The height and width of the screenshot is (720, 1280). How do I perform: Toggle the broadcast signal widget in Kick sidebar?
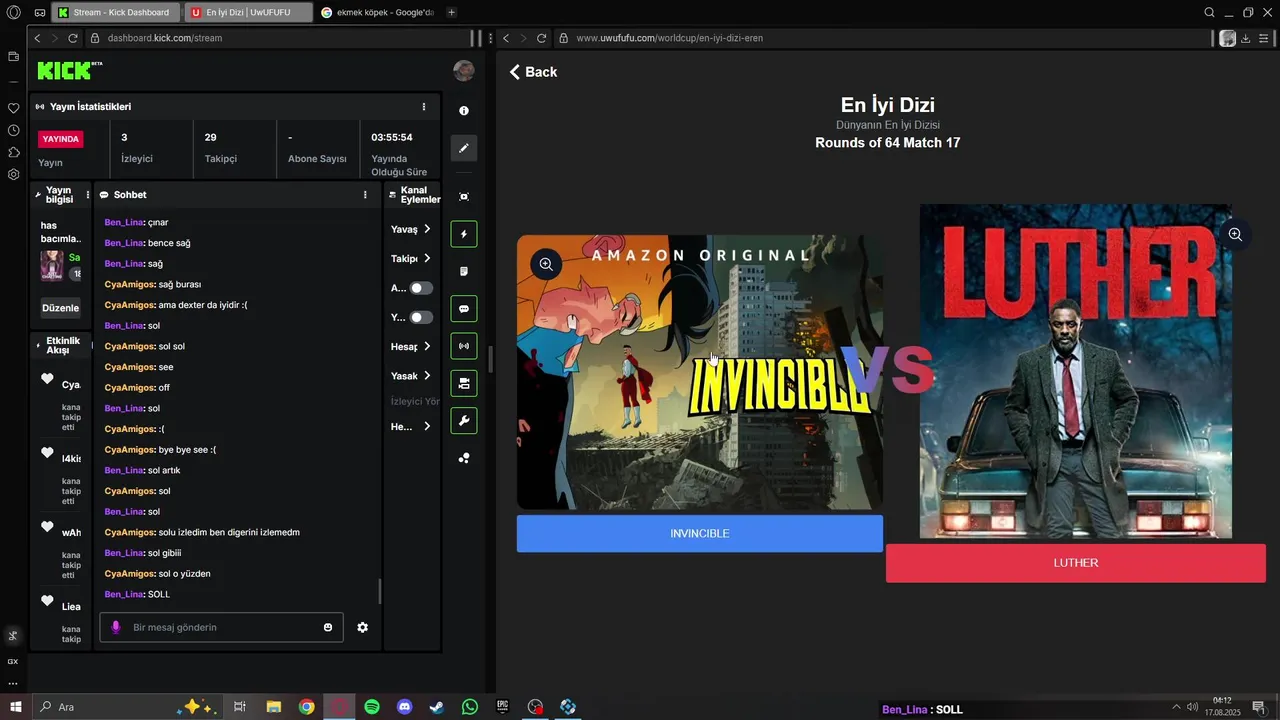(464, 346)
